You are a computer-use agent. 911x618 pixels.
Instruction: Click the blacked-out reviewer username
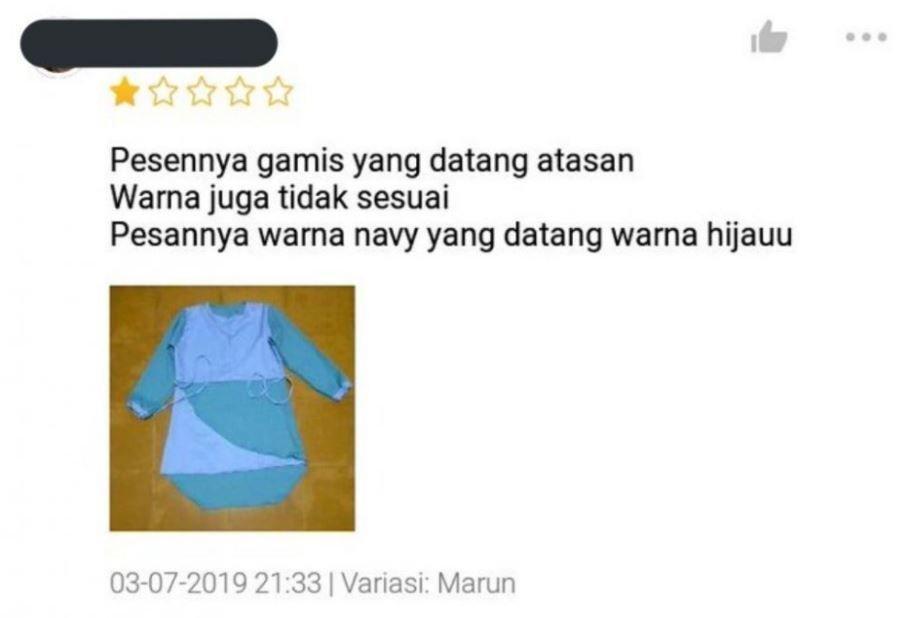tap(149, 43)
